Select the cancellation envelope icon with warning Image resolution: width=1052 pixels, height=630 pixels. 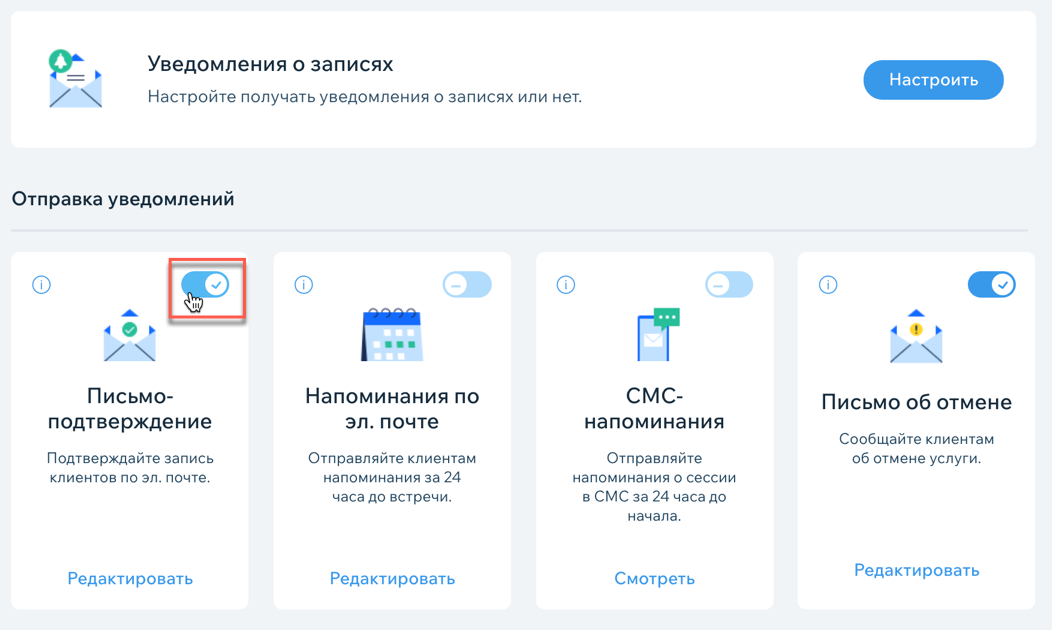(916, 335)
